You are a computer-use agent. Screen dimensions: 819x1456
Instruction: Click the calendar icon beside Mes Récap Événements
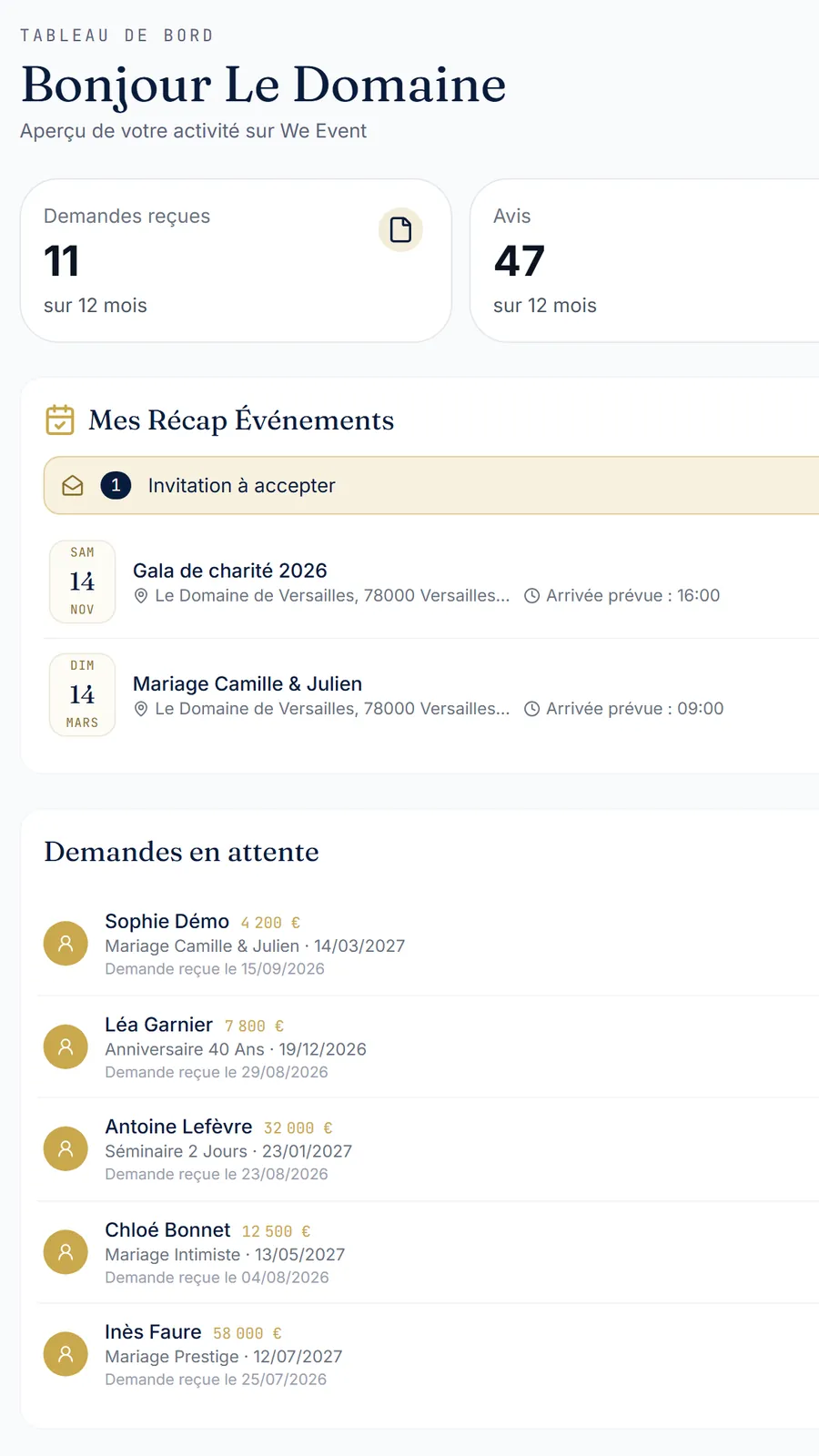click(60, 420)
